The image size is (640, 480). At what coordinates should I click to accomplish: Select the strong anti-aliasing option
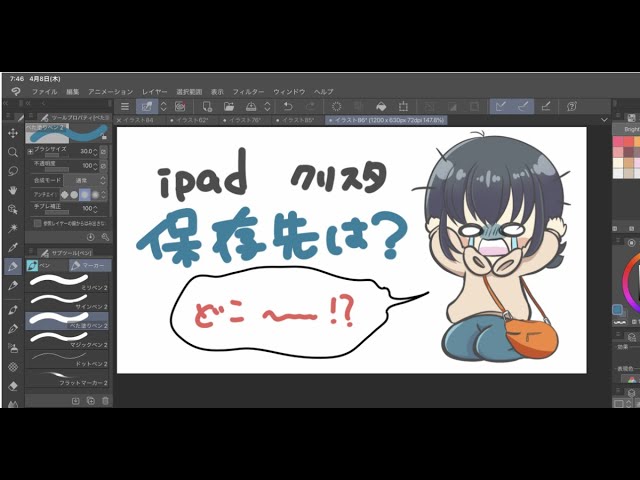[x=95, y=195]
